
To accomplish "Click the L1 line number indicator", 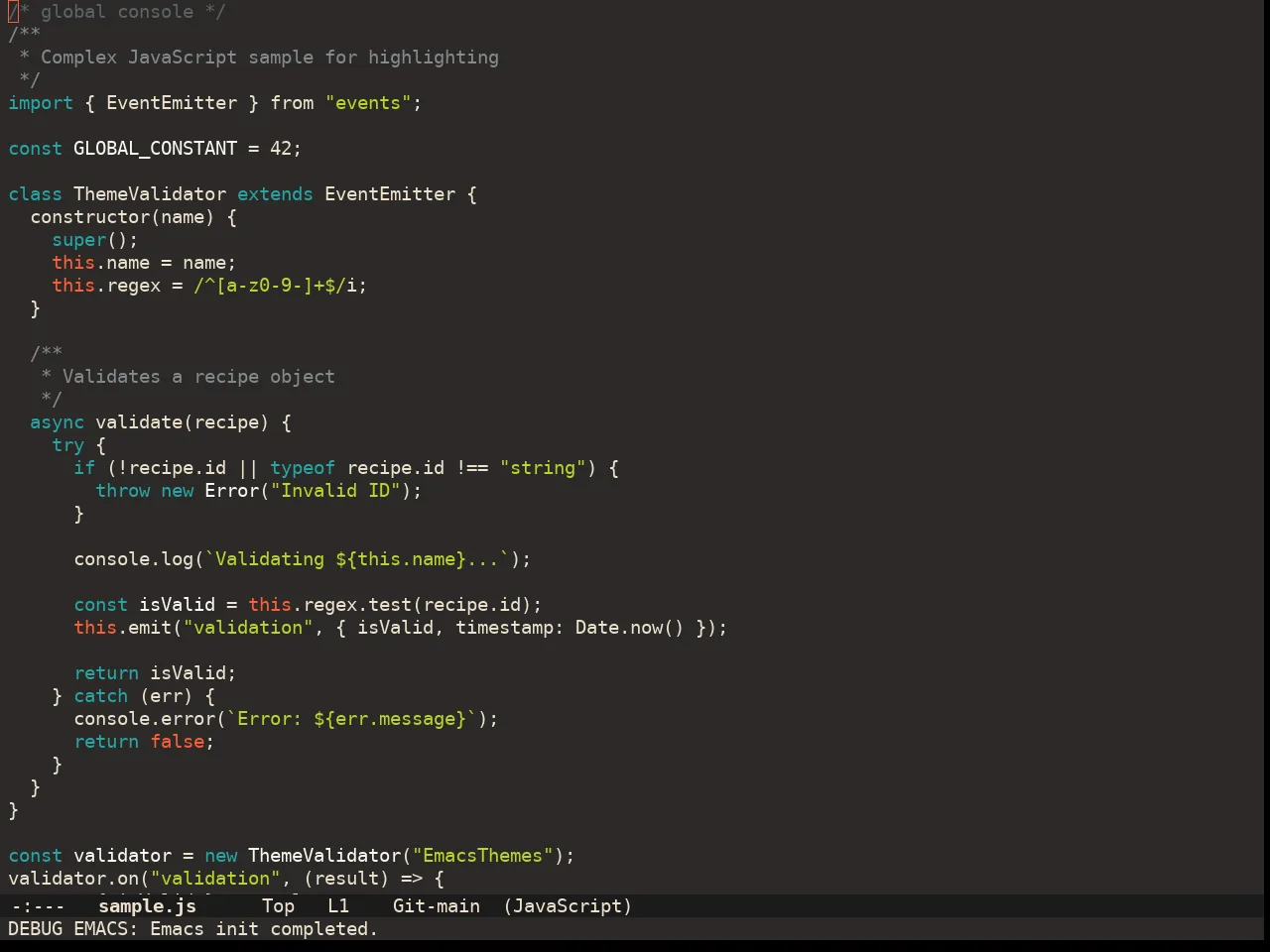I will point(338,905).
